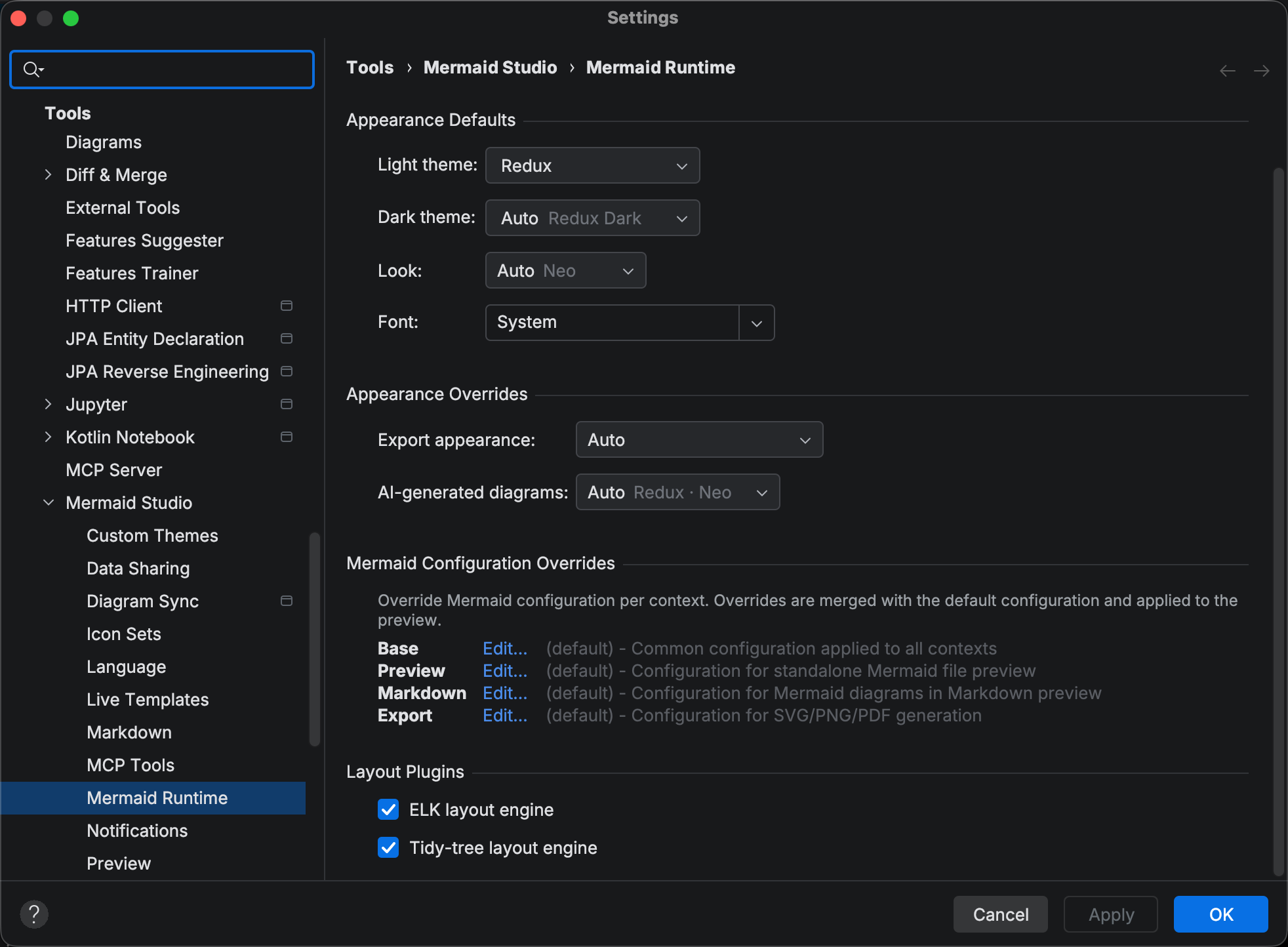Click the Font text field showing System
Viewport: 1288px width, 947px height.
pos(613,323)
